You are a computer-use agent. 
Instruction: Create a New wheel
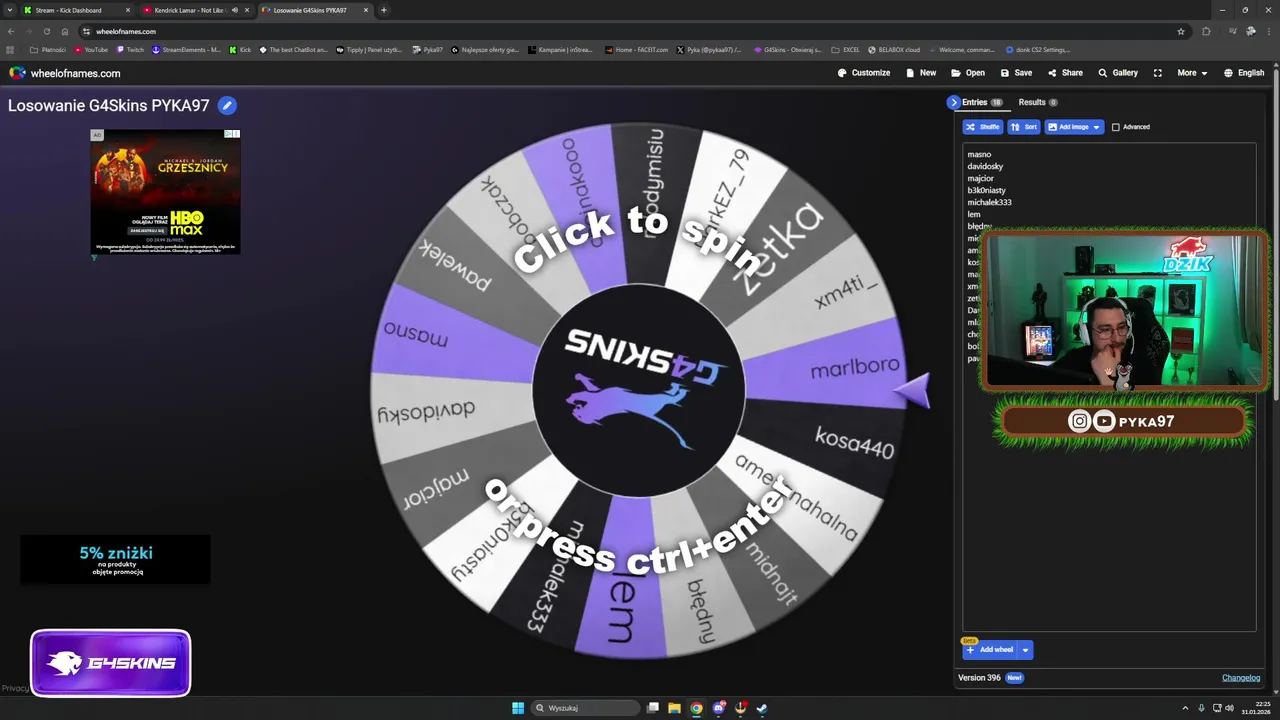pos(921,73)
